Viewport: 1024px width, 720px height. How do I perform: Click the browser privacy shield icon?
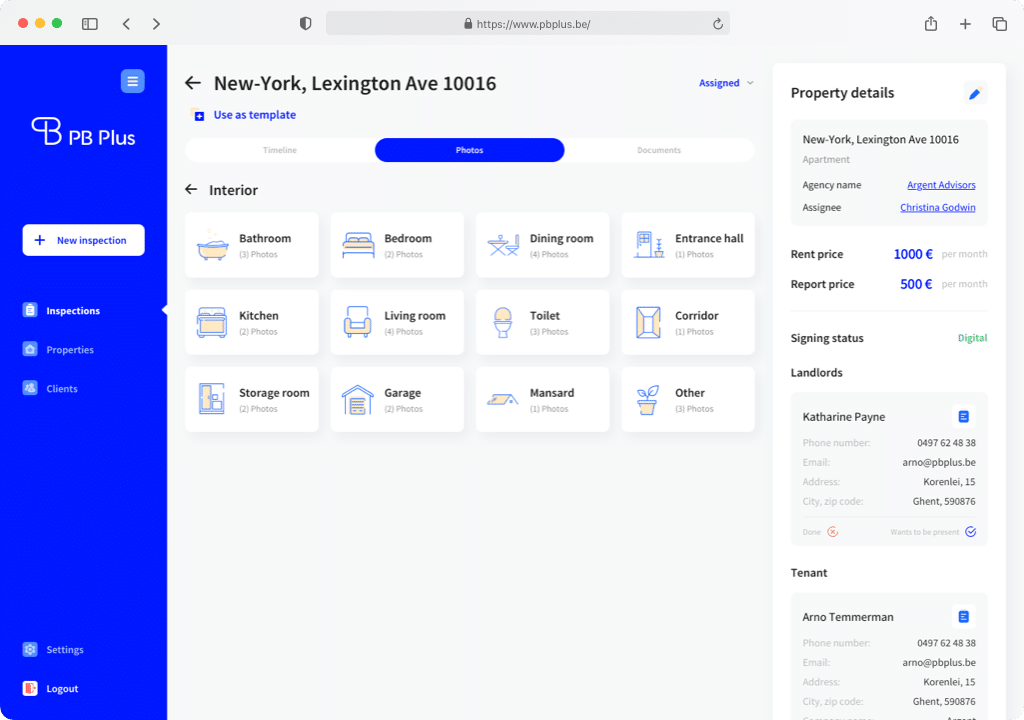pos(305,24)
